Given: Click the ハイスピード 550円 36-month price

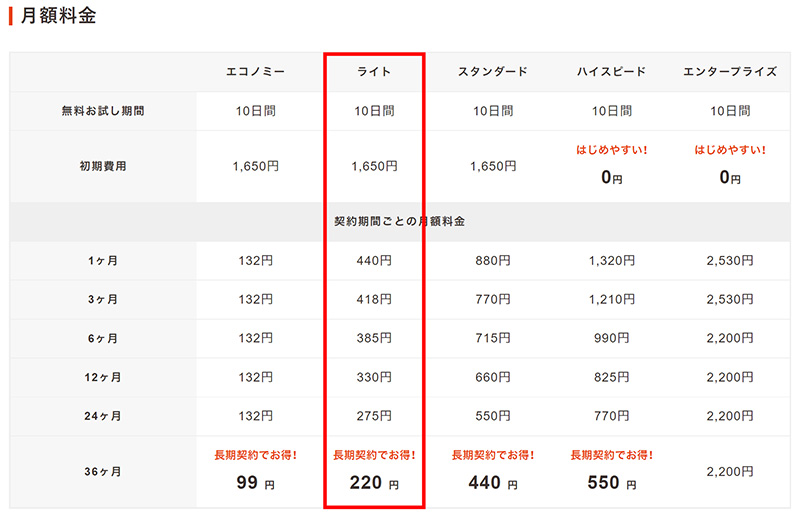Looking at the screenshot, I should (x=611, y=482).
